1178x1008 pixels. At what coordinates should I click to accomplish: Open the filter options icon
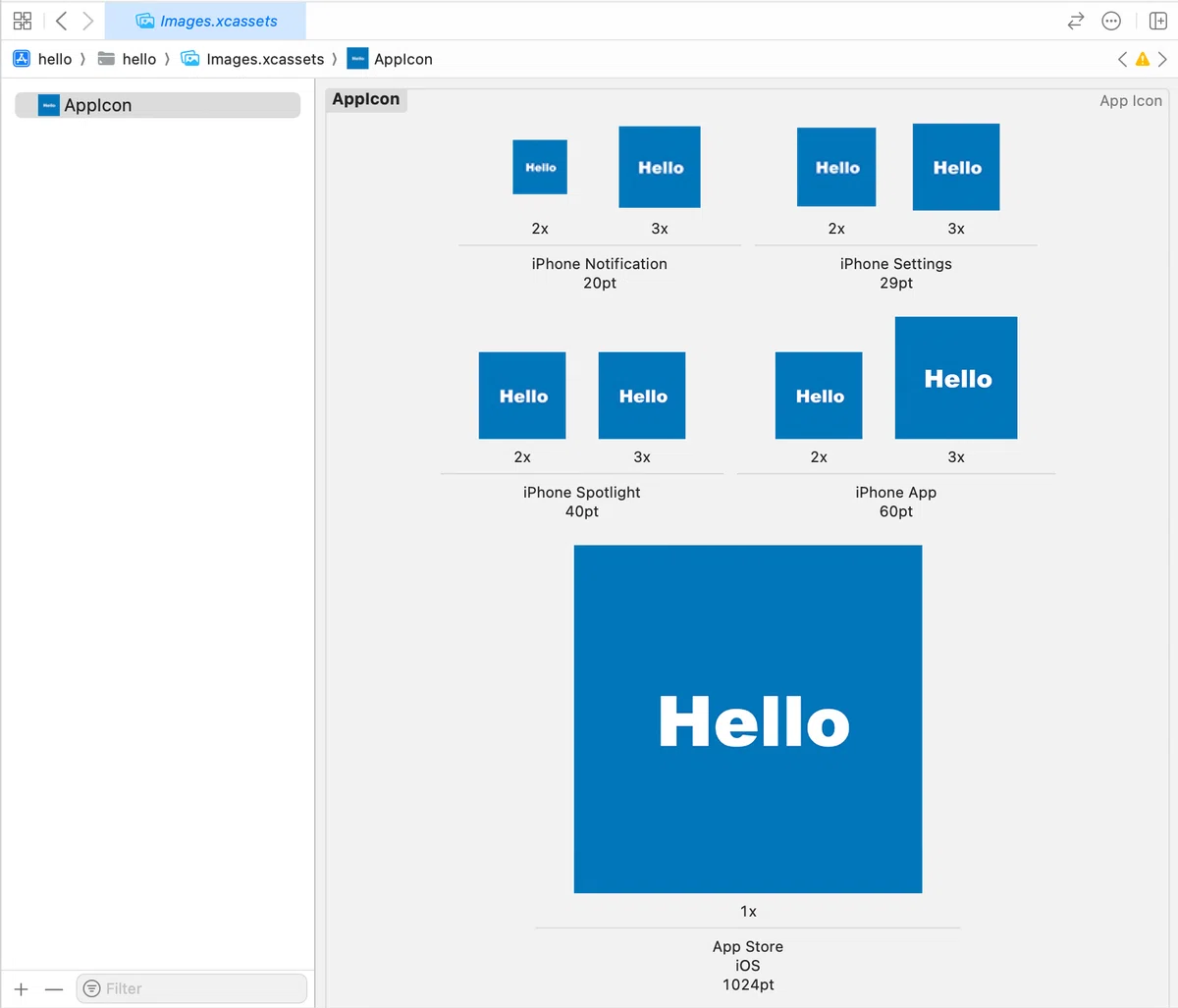coord(92,988)
